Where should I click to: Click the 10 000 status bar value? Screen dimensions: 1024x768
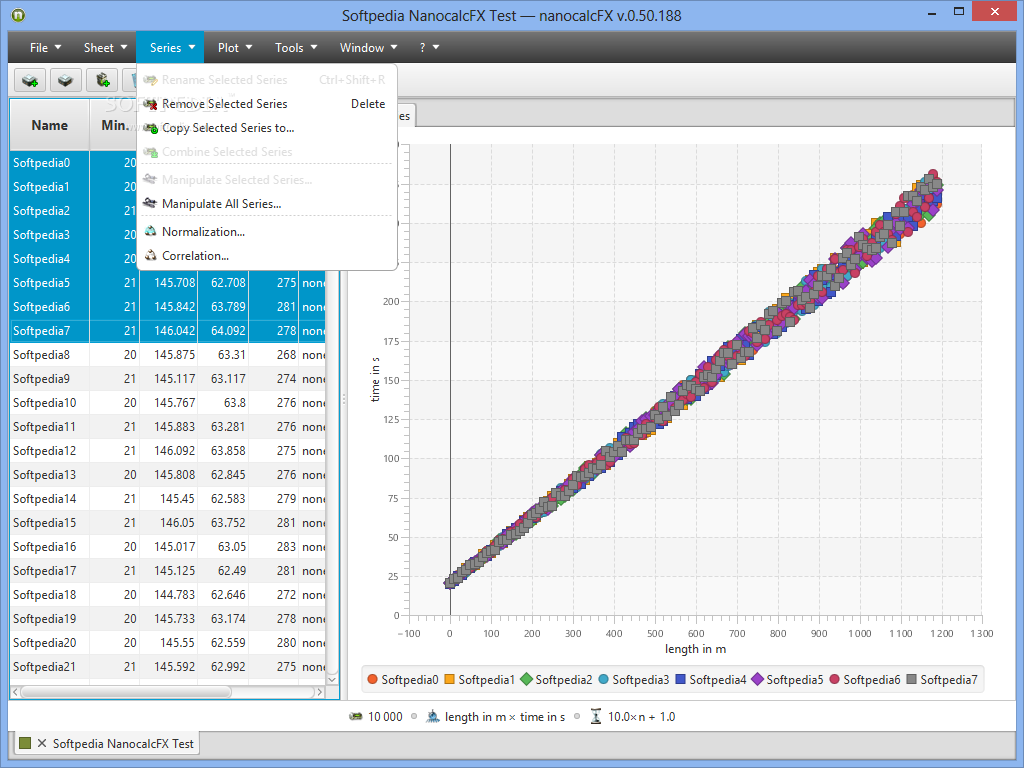385,717
